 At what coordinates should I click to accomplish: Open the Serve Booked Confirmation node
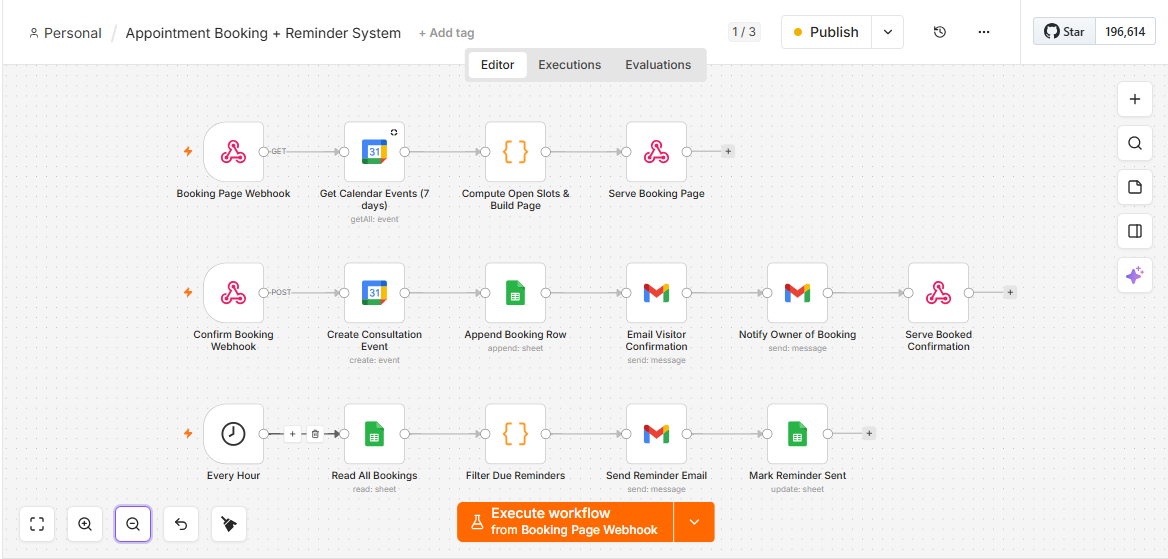point(939,293)
